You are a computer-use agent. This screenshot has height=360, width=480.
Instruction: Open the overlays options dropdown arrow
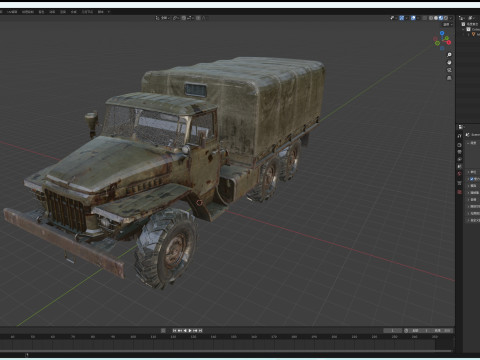click(x=418, y=18)
